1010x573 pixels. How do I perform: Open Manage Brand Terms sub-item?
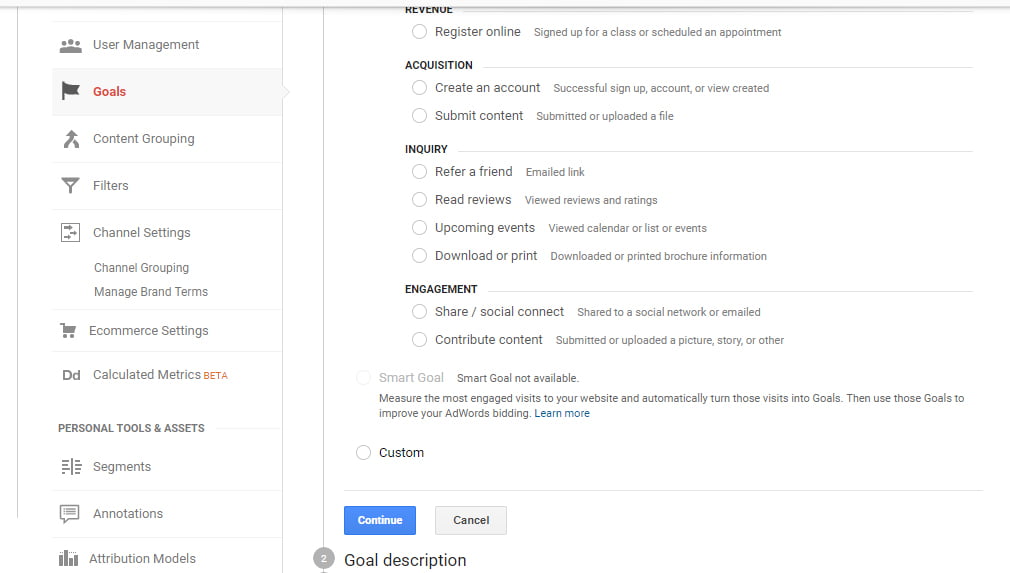(x=151, y=292)
